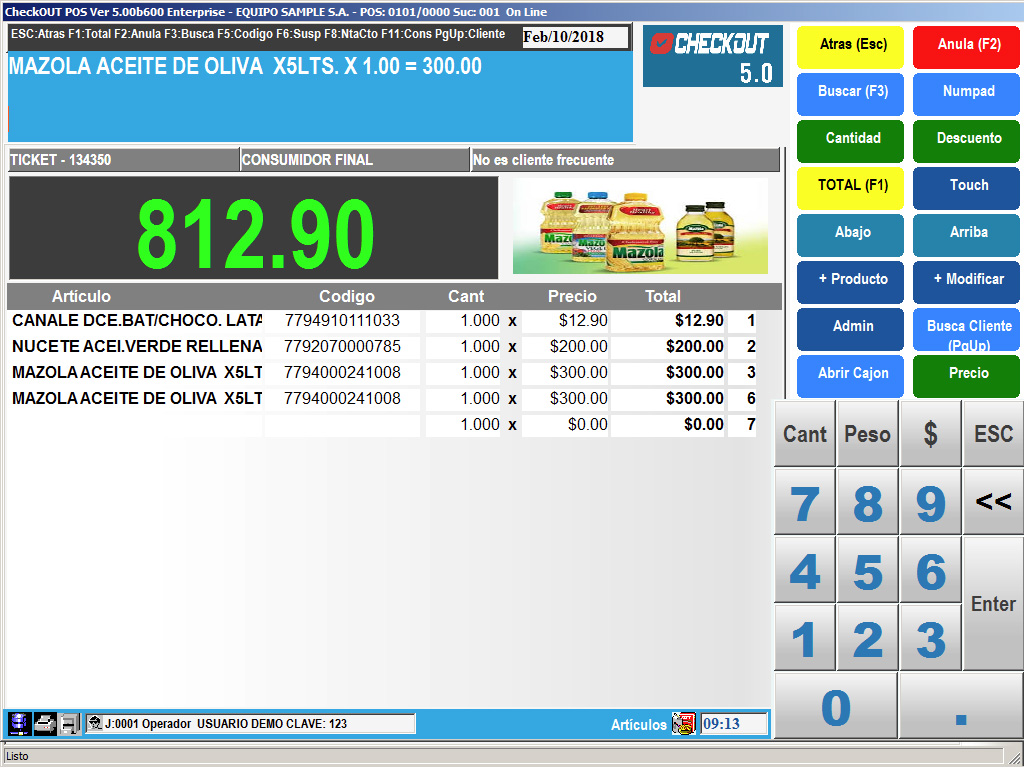Click the grayed-out fiscal printer icon
Image resolution: width=1024 pixels, height=768 pixels.
click(x=69, y=724)
